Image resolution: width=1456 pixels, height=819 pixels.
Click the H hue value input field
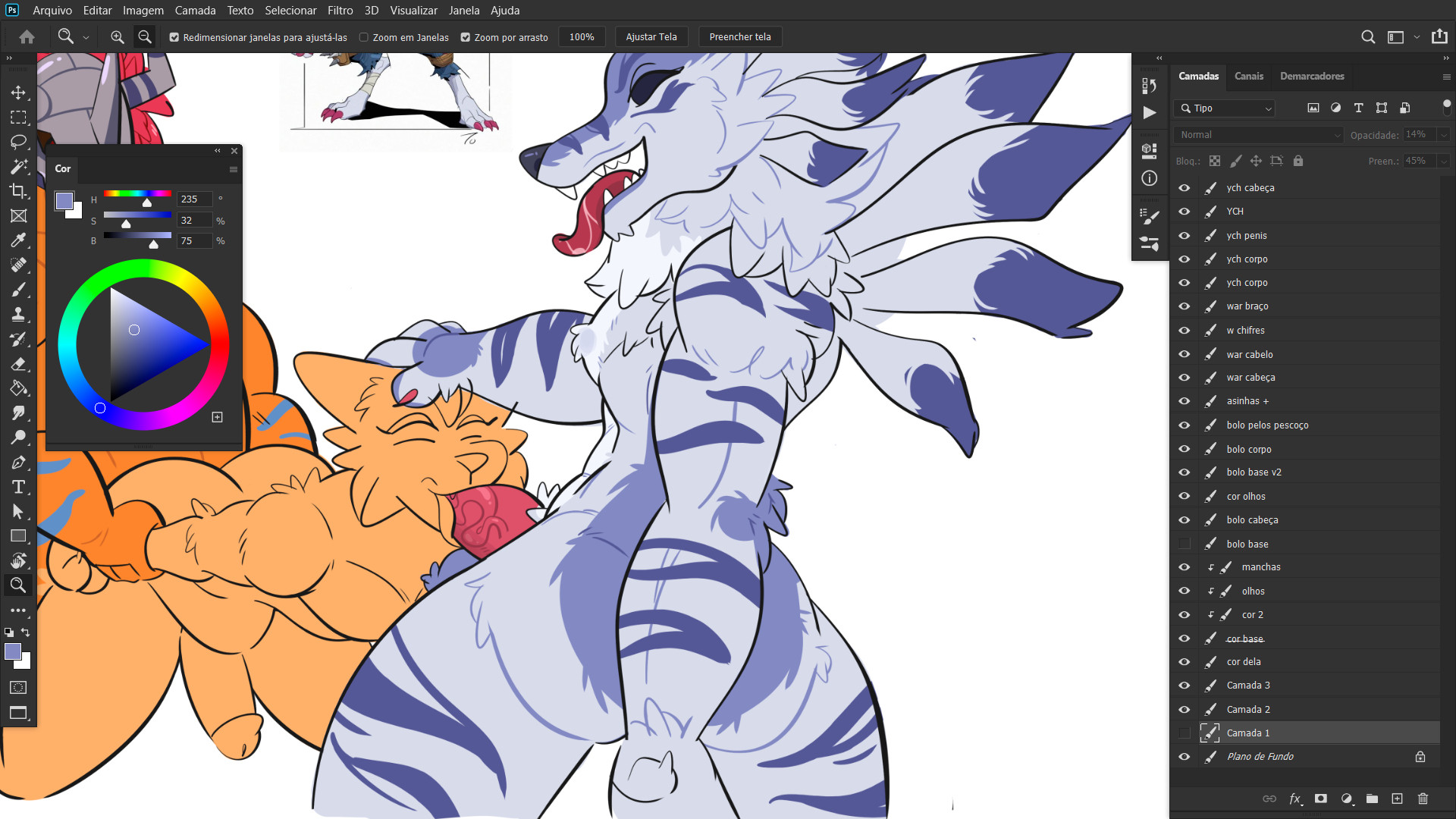[x=195, y=199]
